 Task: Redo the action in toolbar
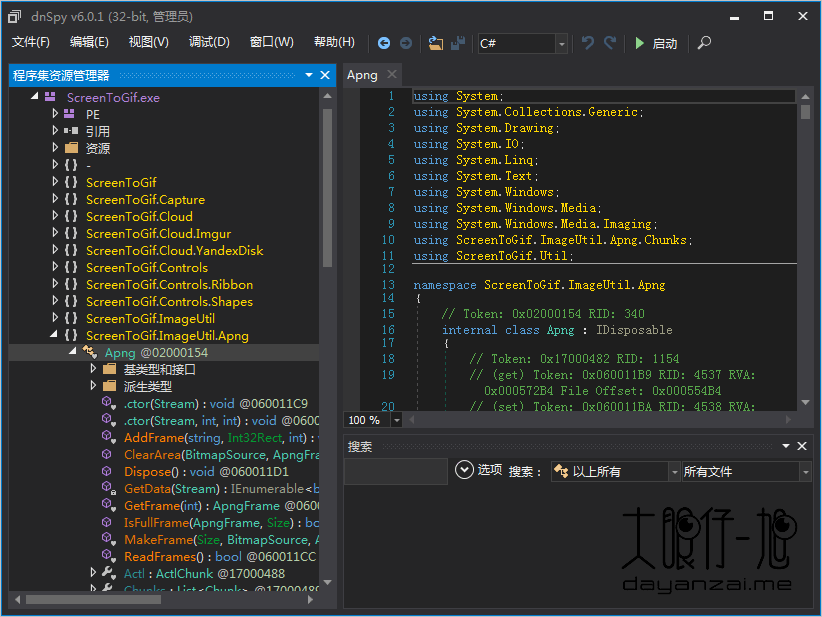pyautogui.click(x=610, y=43)
